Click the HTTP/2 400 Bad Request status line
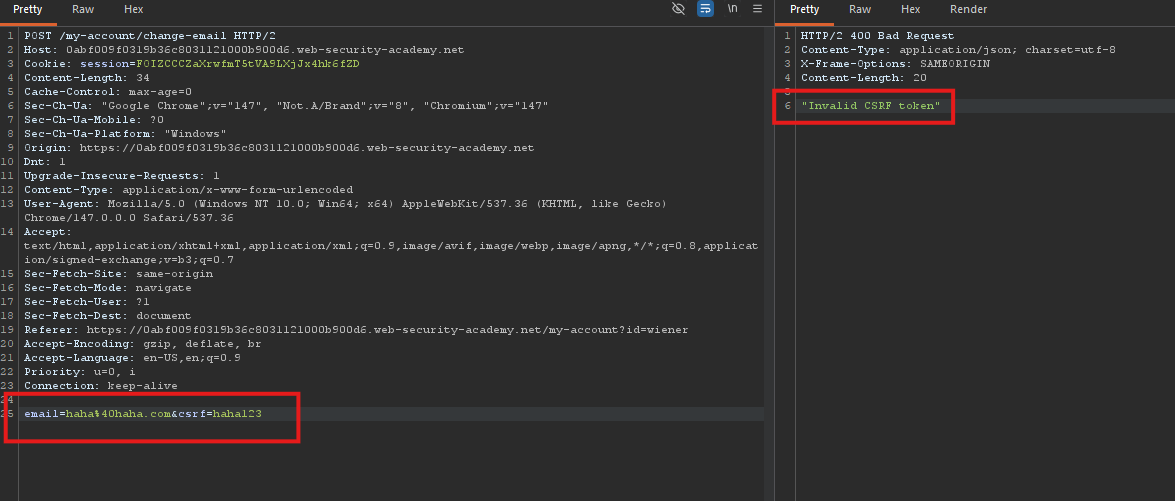Image resolution: width=1175 pixels, height=501 pixels. click(878, 36)
